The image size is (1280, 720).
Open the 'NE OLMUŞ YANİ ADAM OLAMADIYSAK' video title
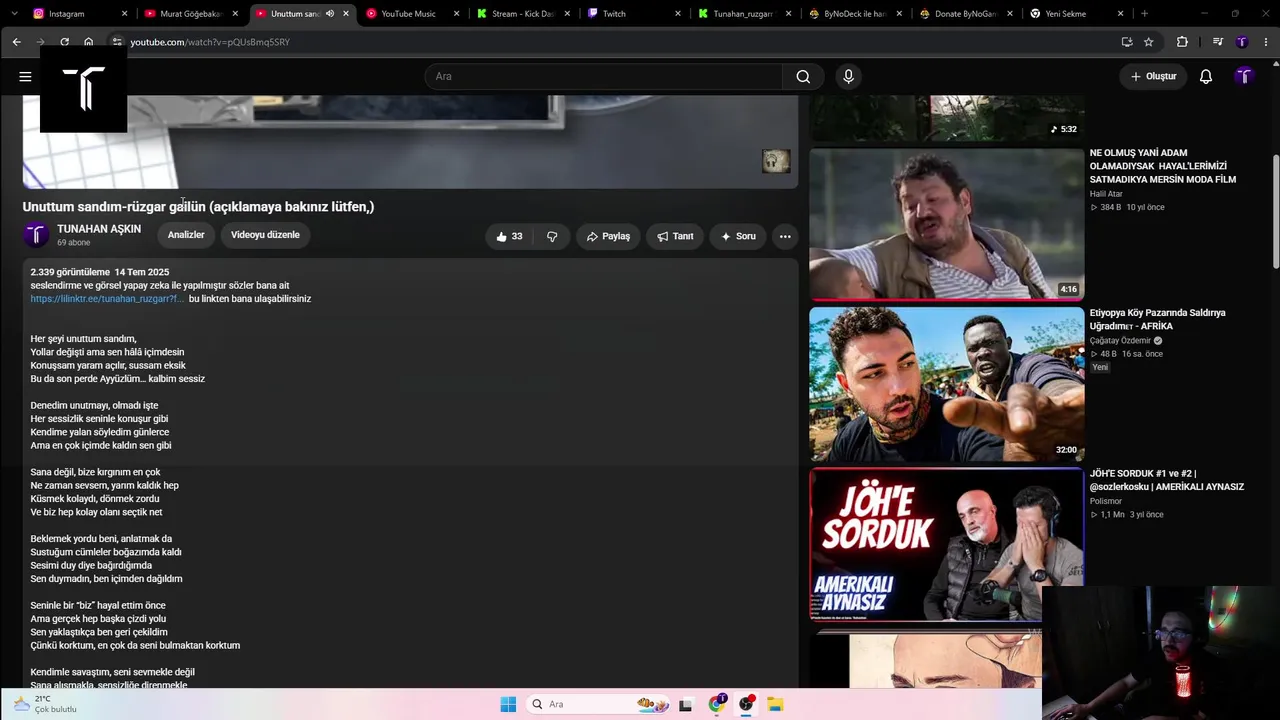pyautogui.click(x=1163, y=166)
